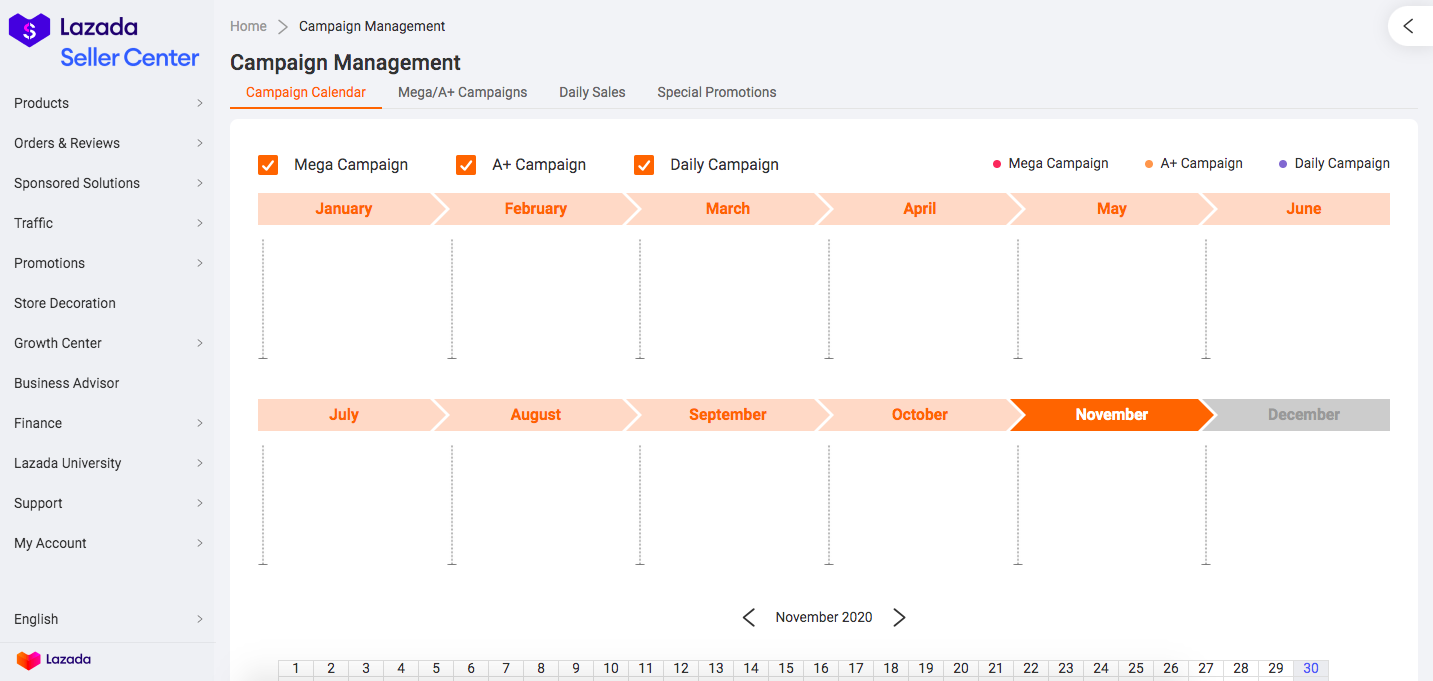The image size is (1433, 681).
Task: Go to previous month in calendar
Action: pos(749,618)
